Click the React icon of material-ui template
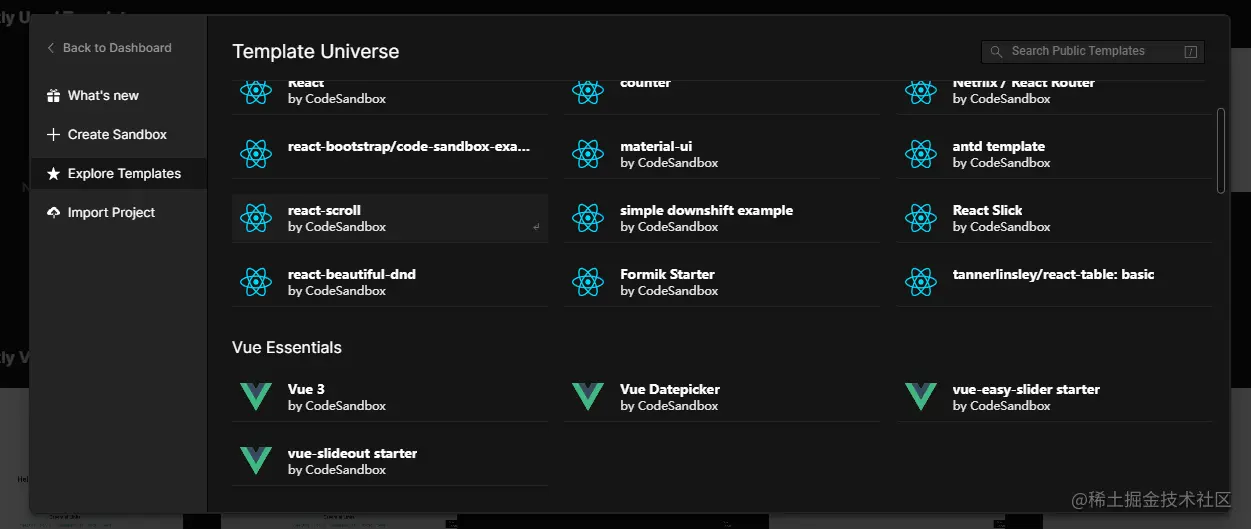This screenshot has width=1251, height=529. (x=588, y=154)
